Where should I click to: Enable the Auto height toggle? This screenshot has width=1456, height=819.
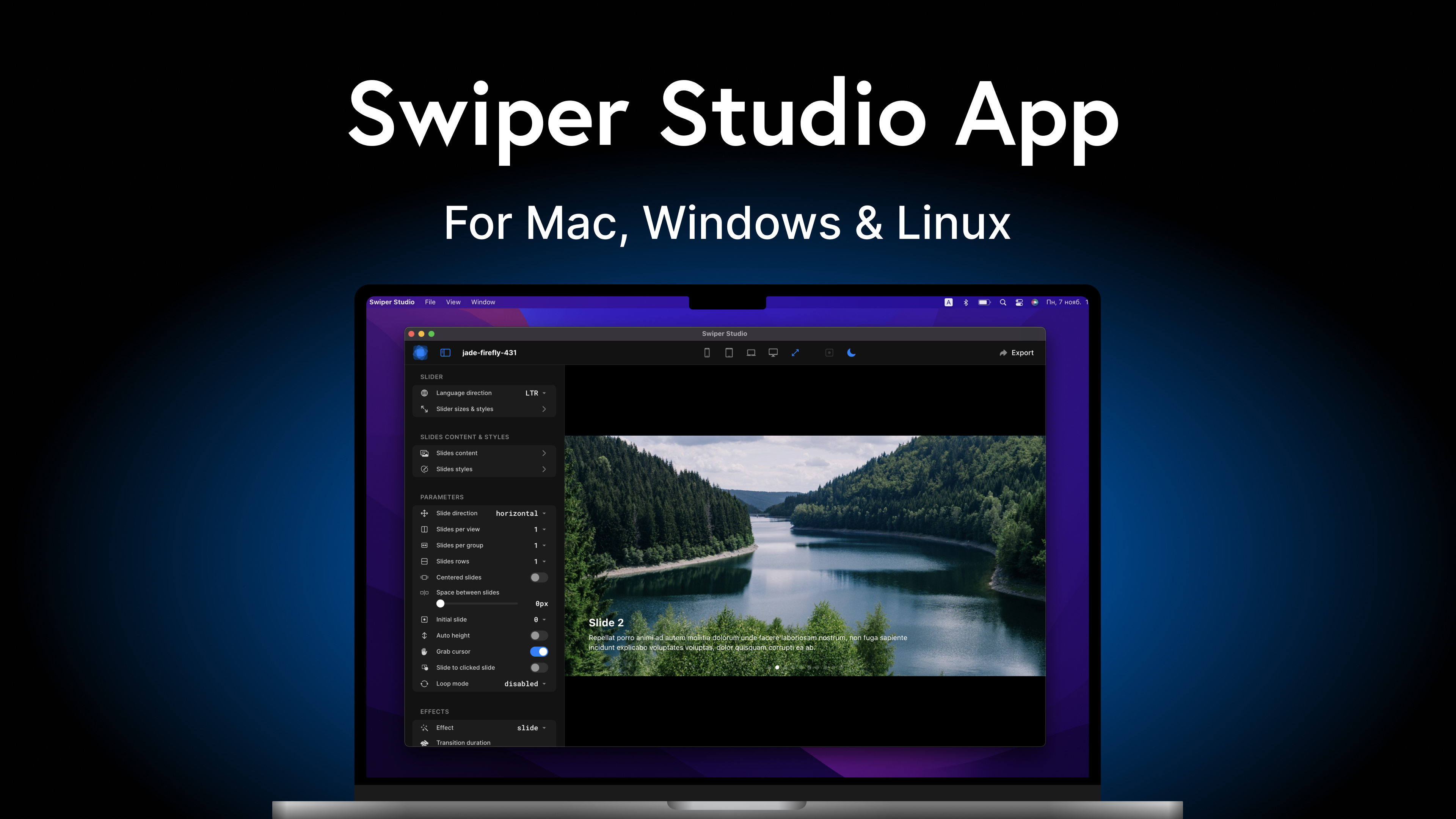(x=539, y=636)
